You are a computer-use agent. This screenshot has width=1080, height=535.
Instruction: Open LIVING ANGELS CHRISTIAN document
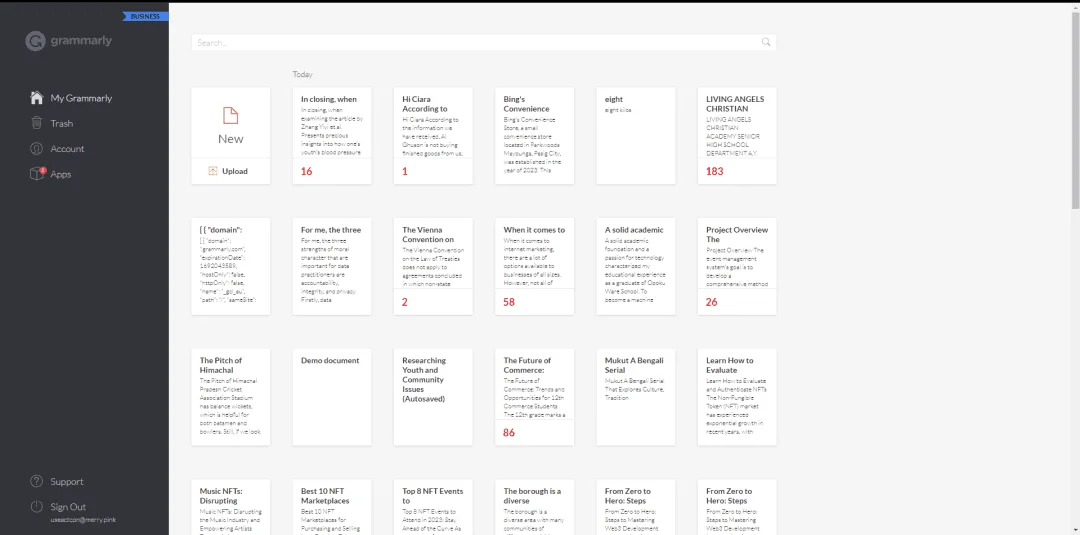[x=737, y=136]
